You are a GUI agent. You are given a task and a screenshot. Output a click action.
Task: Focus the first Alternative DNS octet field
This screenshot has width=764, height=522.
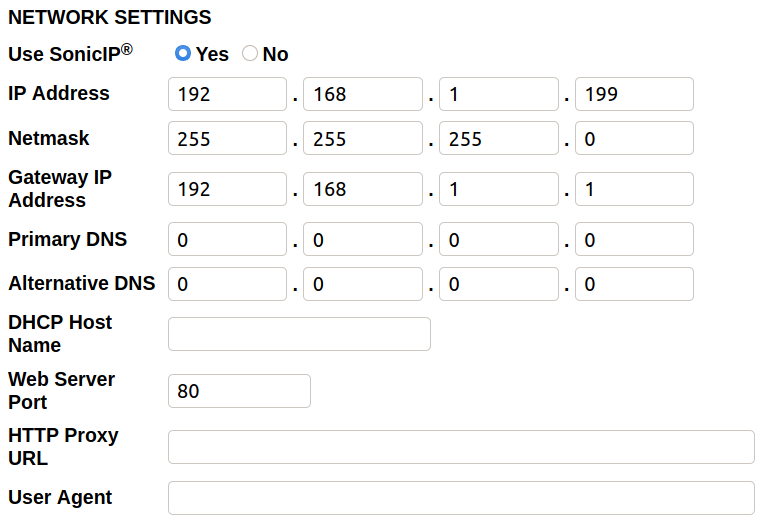tap(227, 284)
